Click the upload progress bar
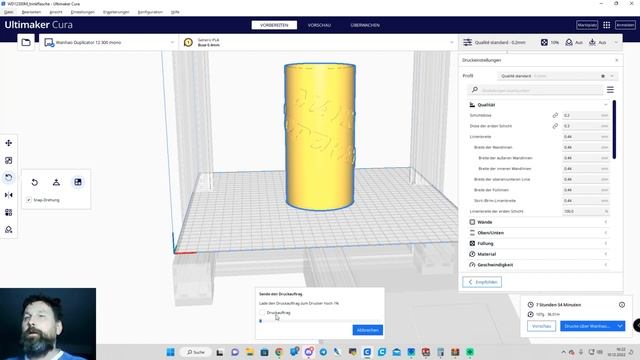Viewport: 640px width, 360px height. point(320,321)
